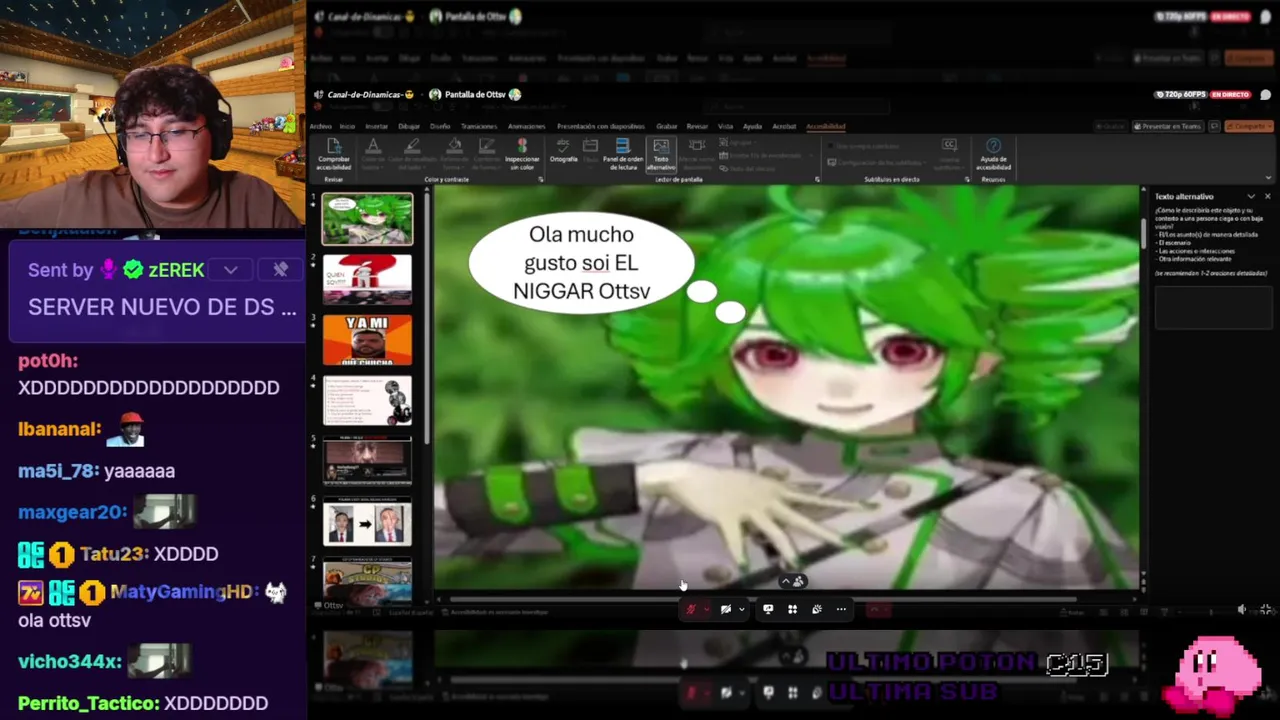The width and height of the screenshot is (1280, 720).
Task: Open Presentación con diapositivas tab
Action: 601,126
